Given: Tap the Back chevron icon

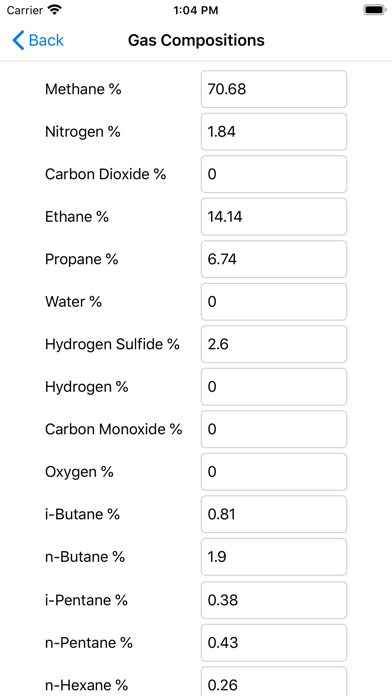Looking at the screenshot, I should [x=18, y=40].
